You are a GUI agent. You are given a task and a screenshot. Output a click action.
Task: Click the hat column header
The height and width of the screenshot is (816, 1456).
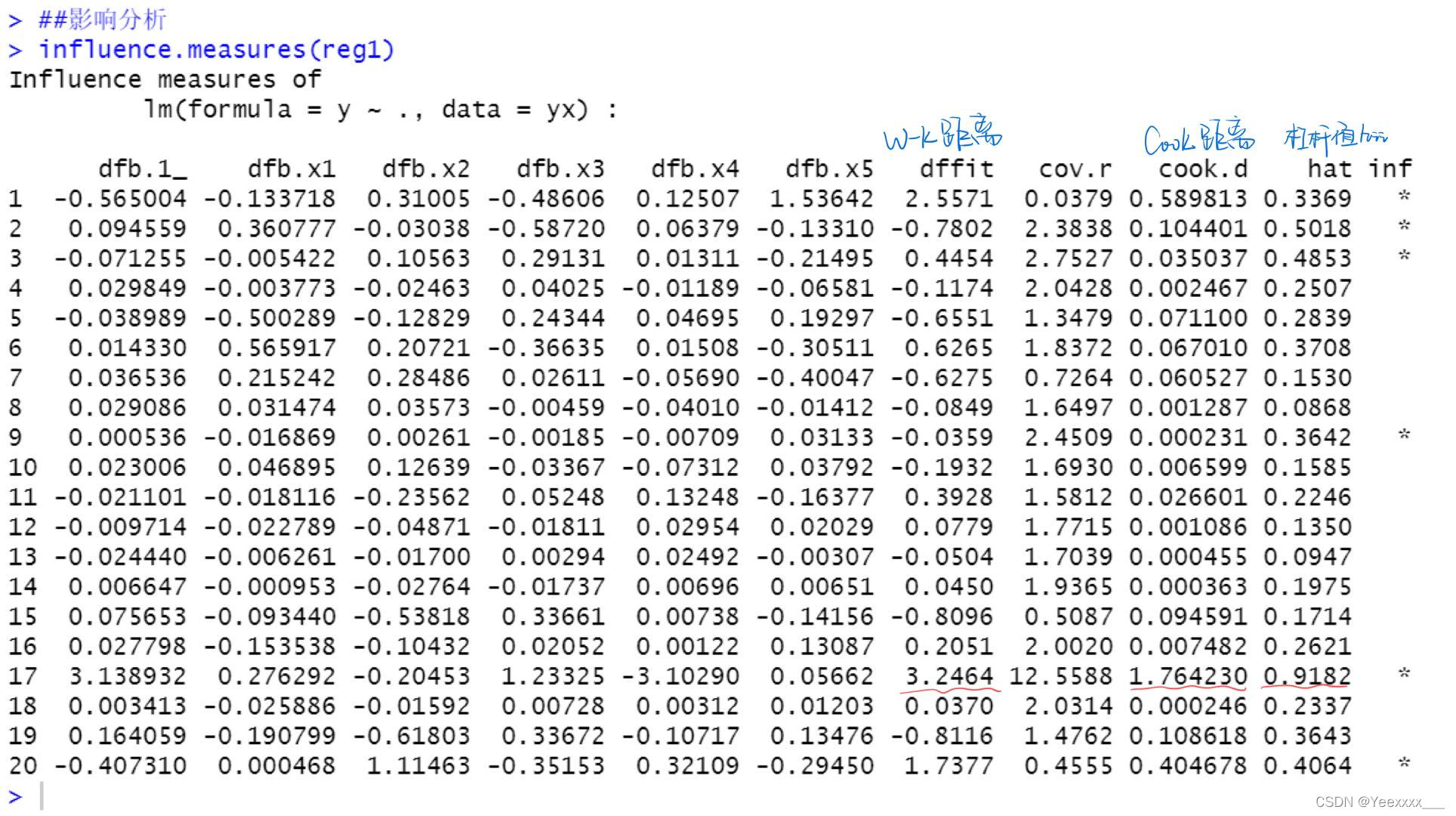[1329, 169]
